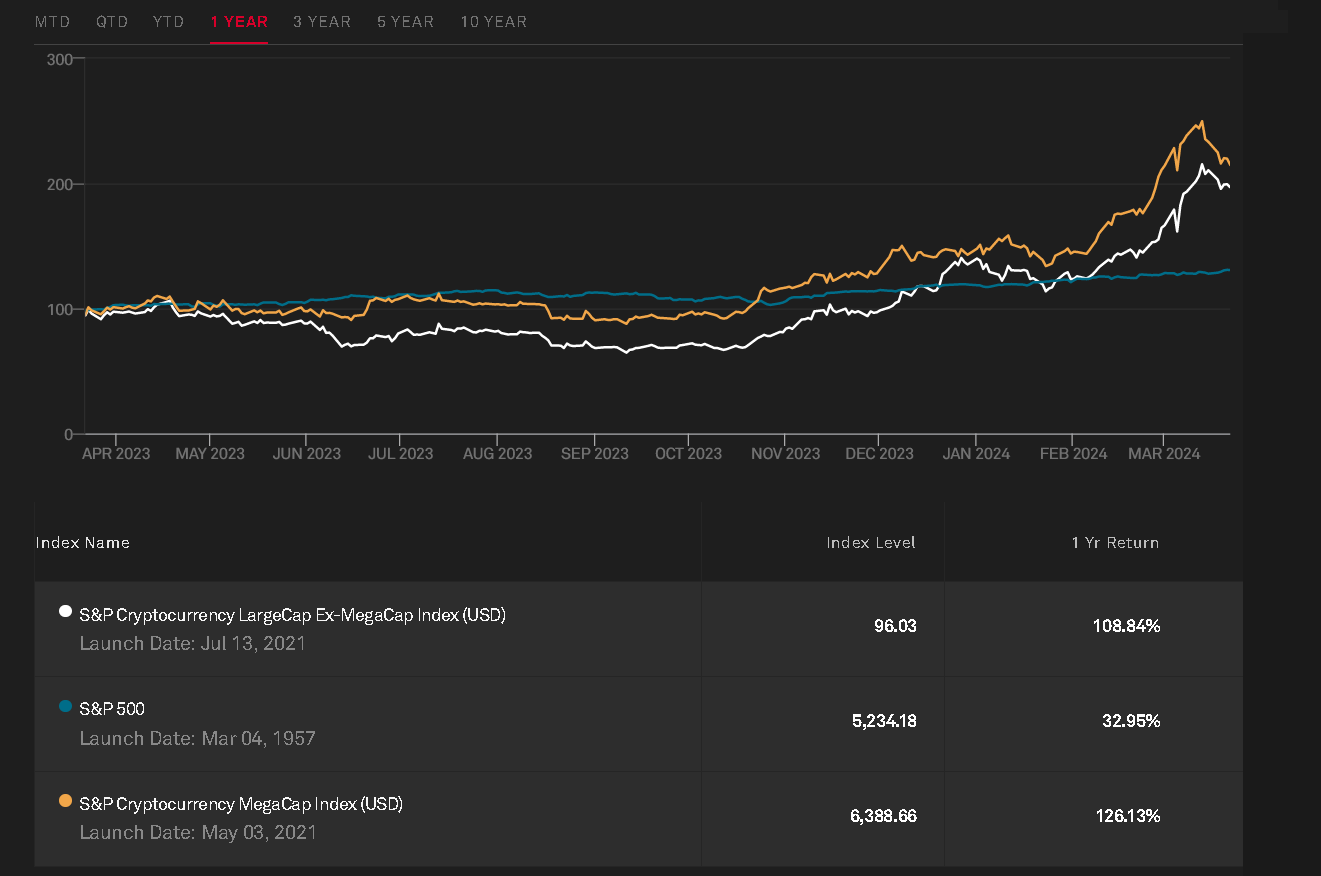Image resolution: width=1321 pixels, height=876 pixels.
Task: Switch to the QTD time range
Action: pyautogui.click(x=112, y=22)
